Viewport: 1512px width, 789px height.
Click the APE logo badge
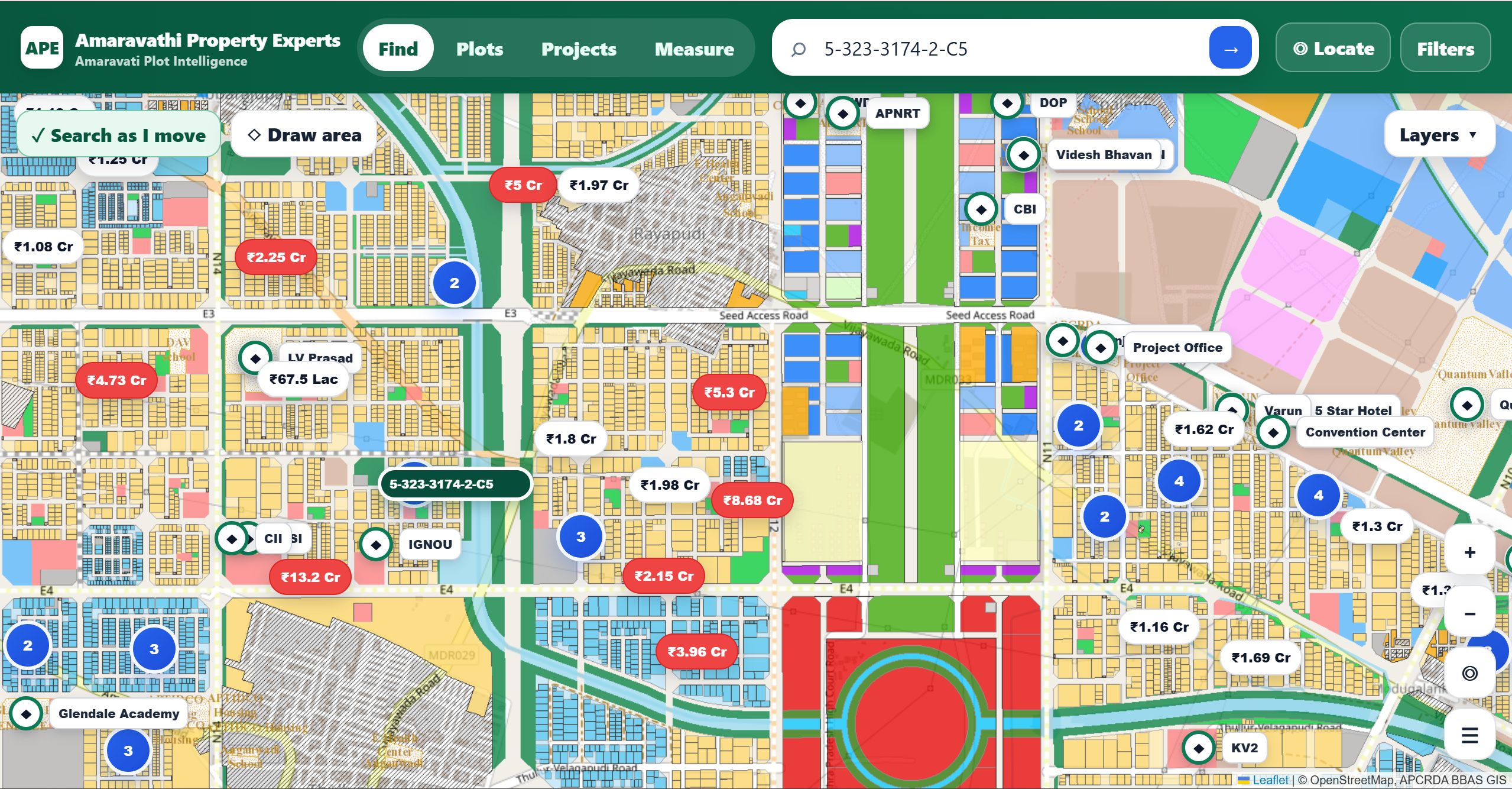click(42, 48)
